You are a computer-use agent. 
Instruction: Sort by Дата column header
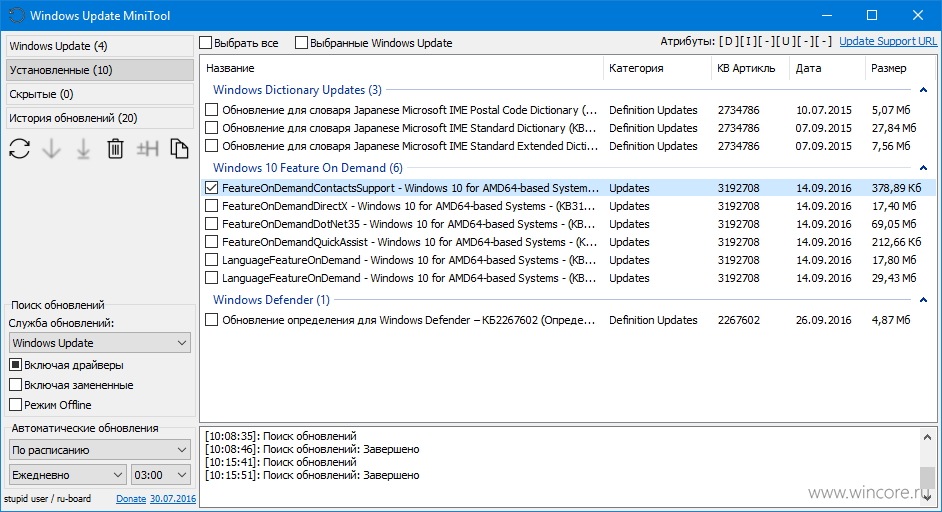(827, 69)
